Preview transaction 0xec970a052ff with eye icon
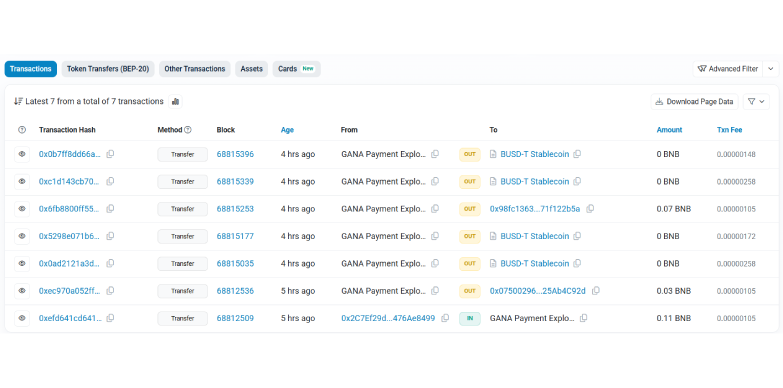Image resolution: width=783 pixels, height=388 pixels. (22, 291)
